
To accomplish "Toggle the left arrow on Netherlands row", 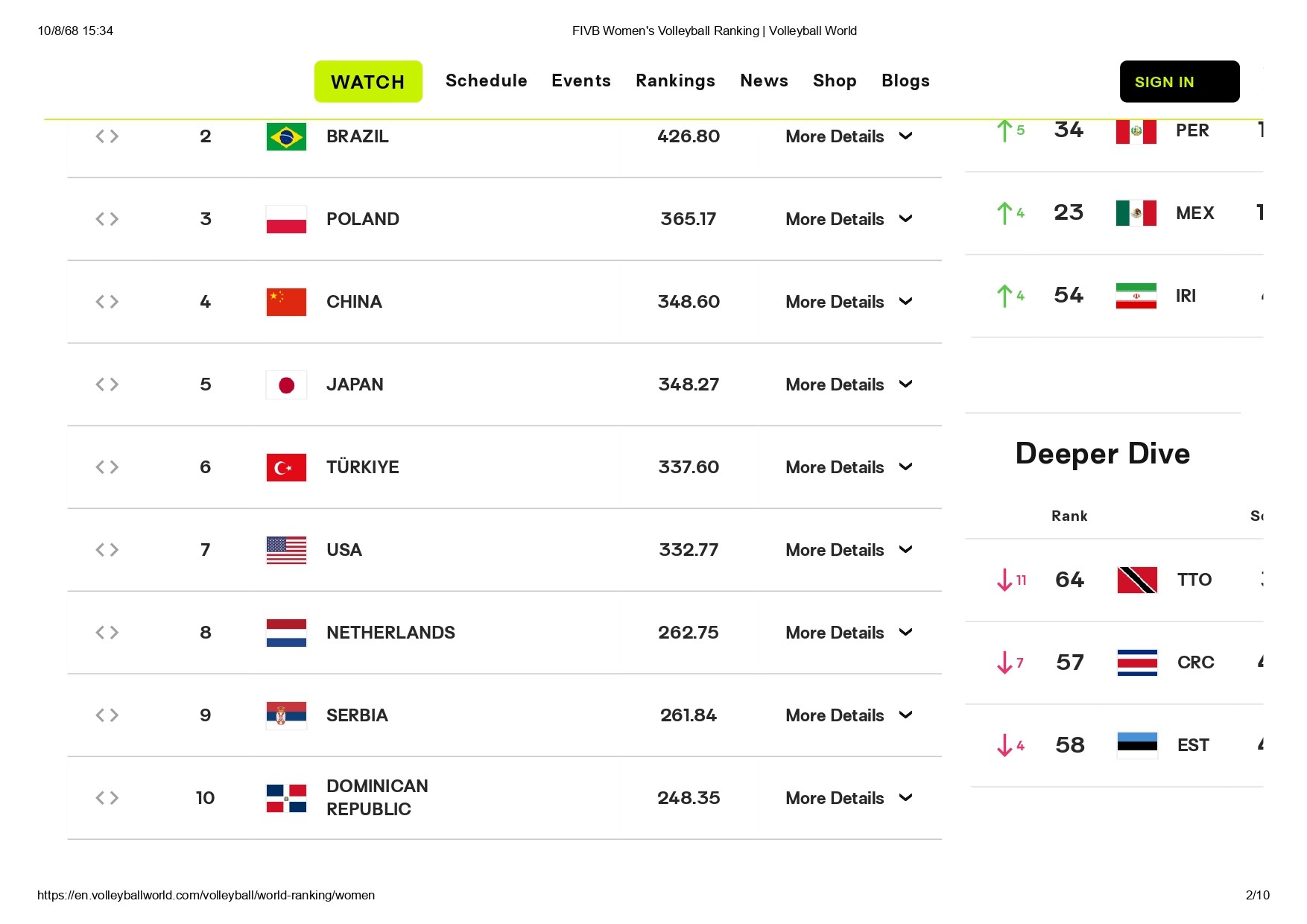I will click(x=100, y=633).
